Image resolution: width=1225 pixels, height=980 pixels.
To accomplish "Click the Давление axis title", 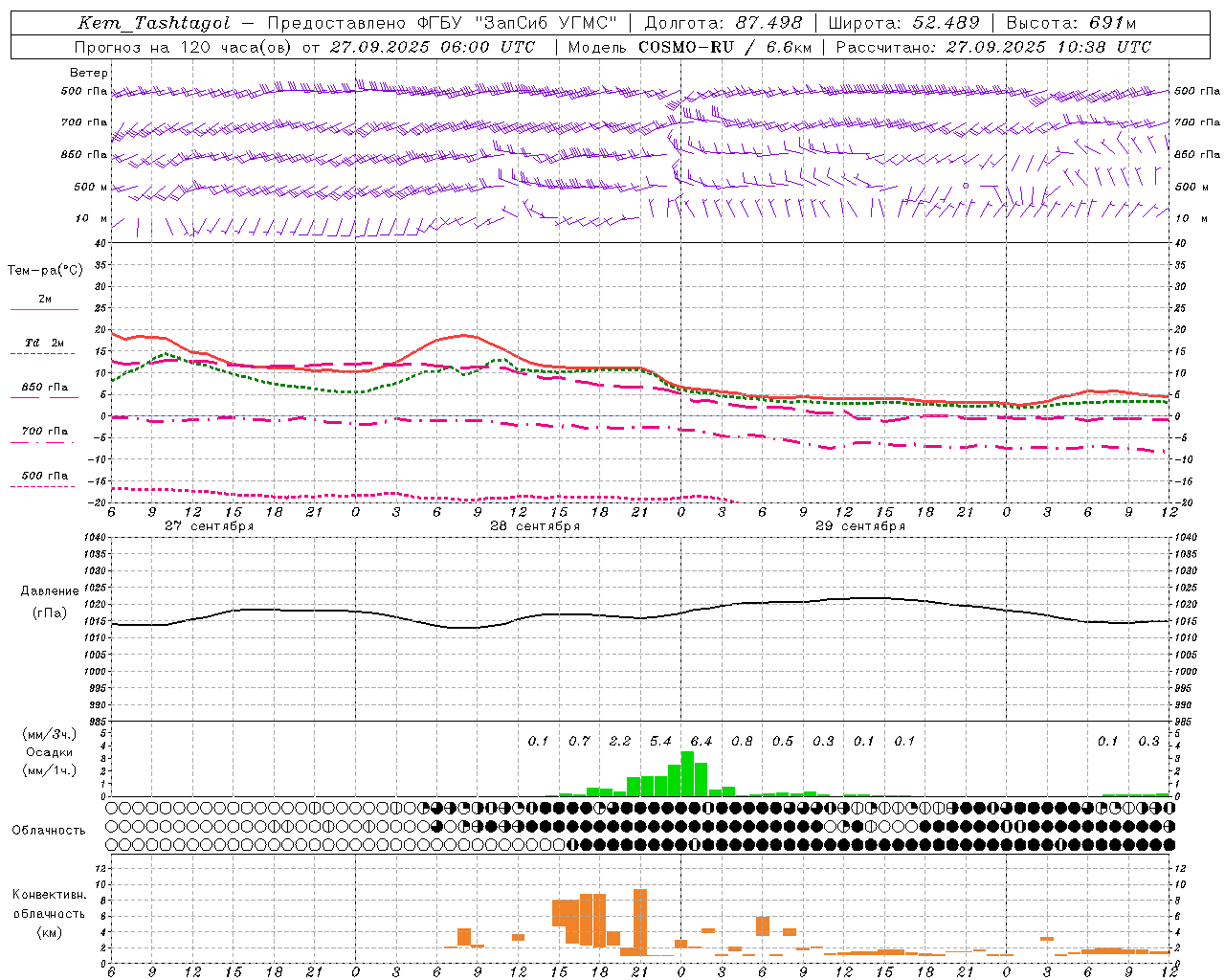I will [50, 591].
